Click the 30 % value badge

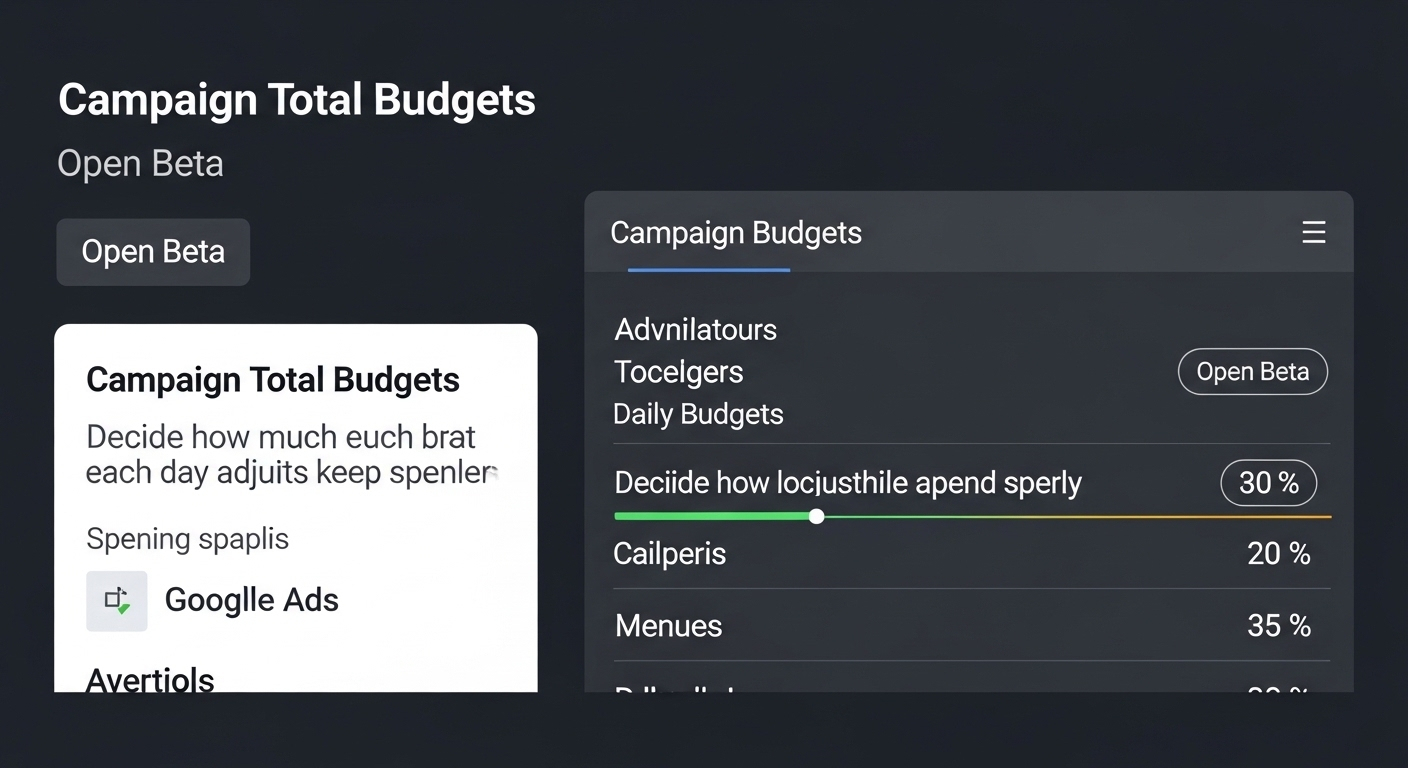(x=1268, y=484)
